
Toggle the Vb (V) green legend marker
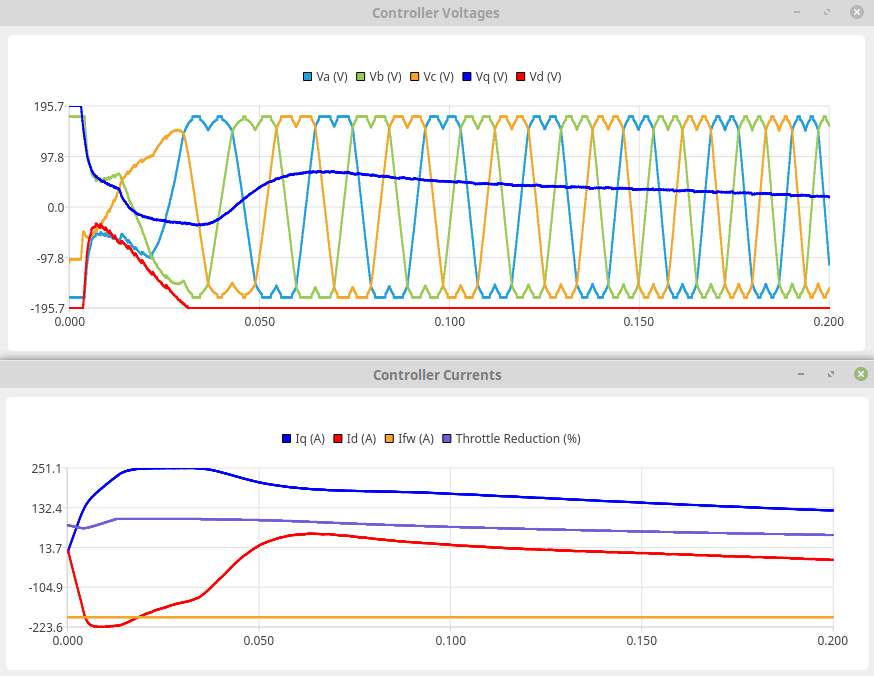click(362, 77)
